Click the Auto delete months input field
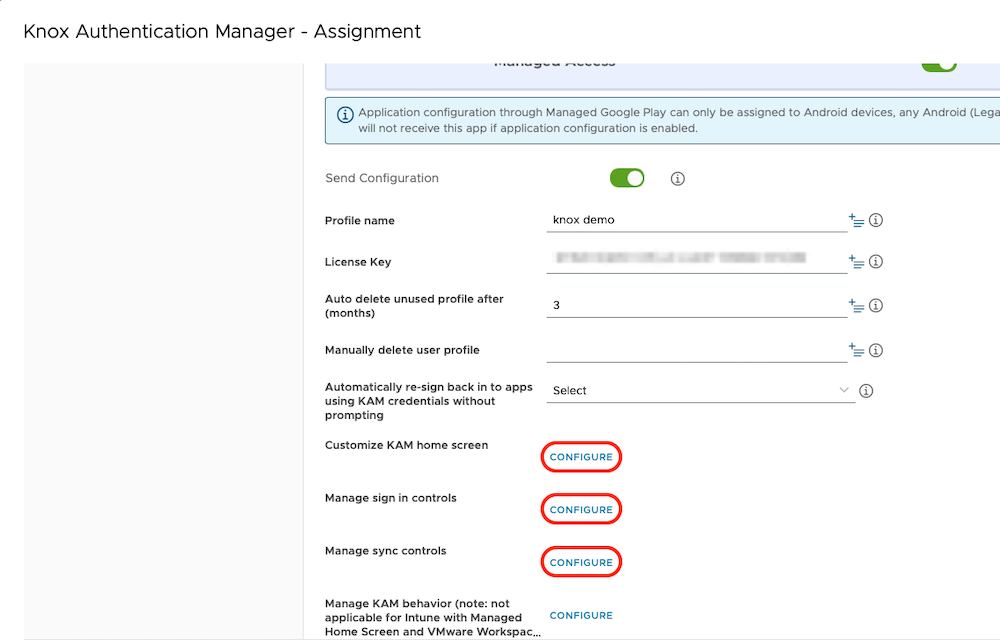Screen dimensions: 1000x640 tap(696, 305)
